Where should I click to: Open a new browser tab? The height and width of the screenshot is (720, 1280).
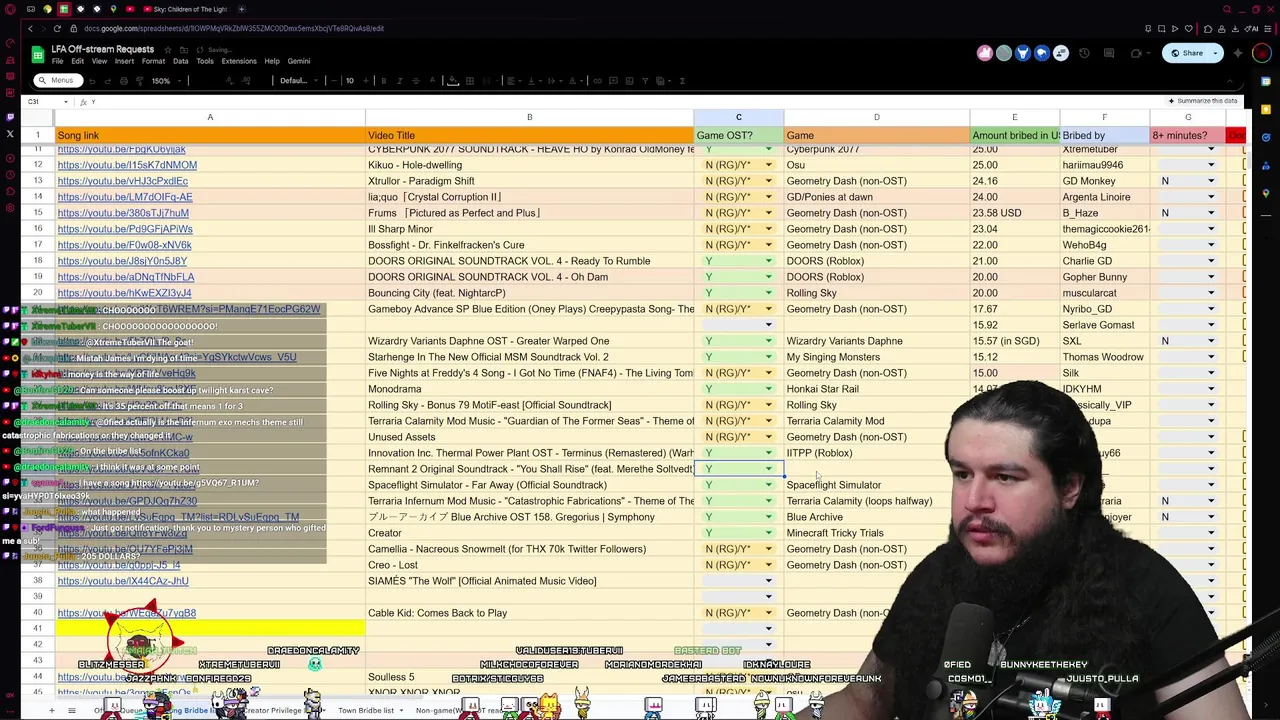click(241, 9)
